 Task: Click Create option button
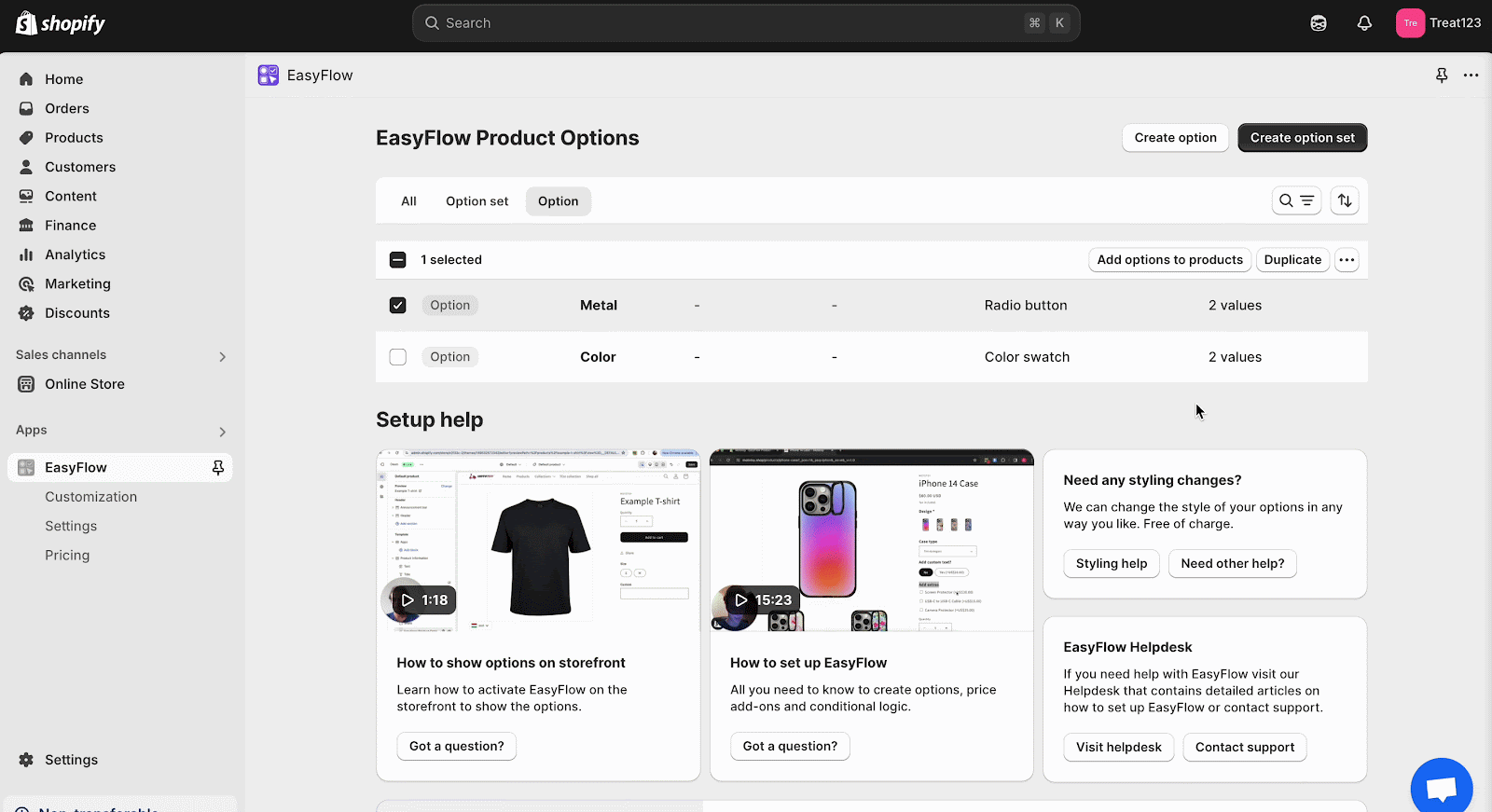[1175, 138]
